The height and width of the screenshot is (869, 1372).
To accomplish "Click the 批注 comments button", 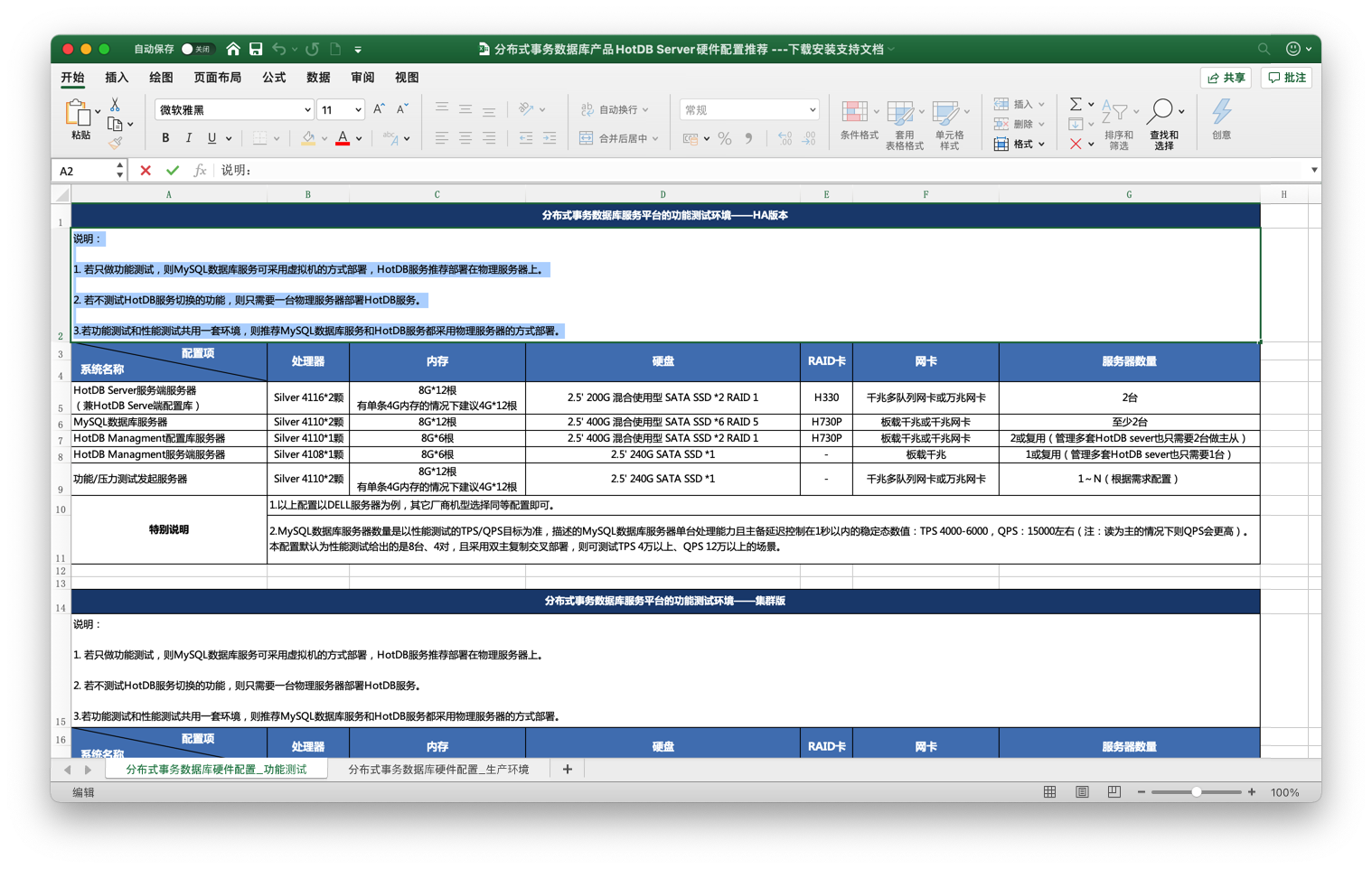I will [1287, 78].
